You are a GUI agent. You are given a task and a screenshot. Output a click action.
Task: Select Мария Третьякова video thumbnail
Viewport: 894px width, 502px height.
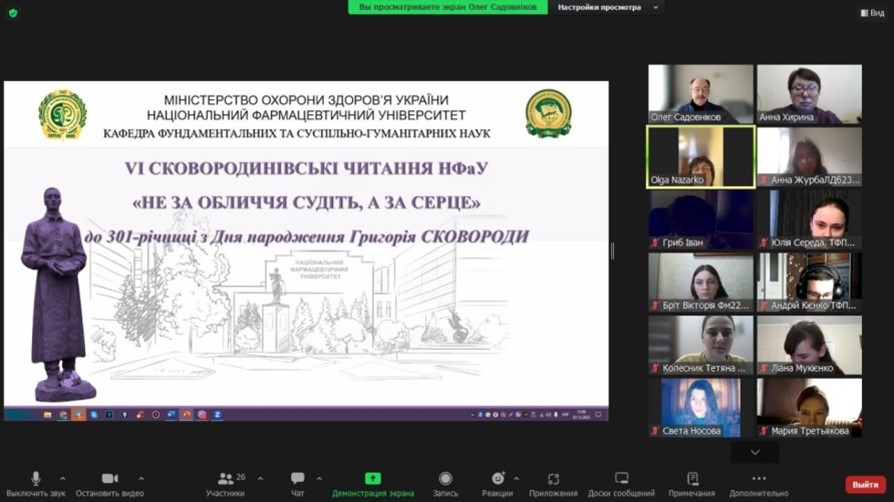809,408
